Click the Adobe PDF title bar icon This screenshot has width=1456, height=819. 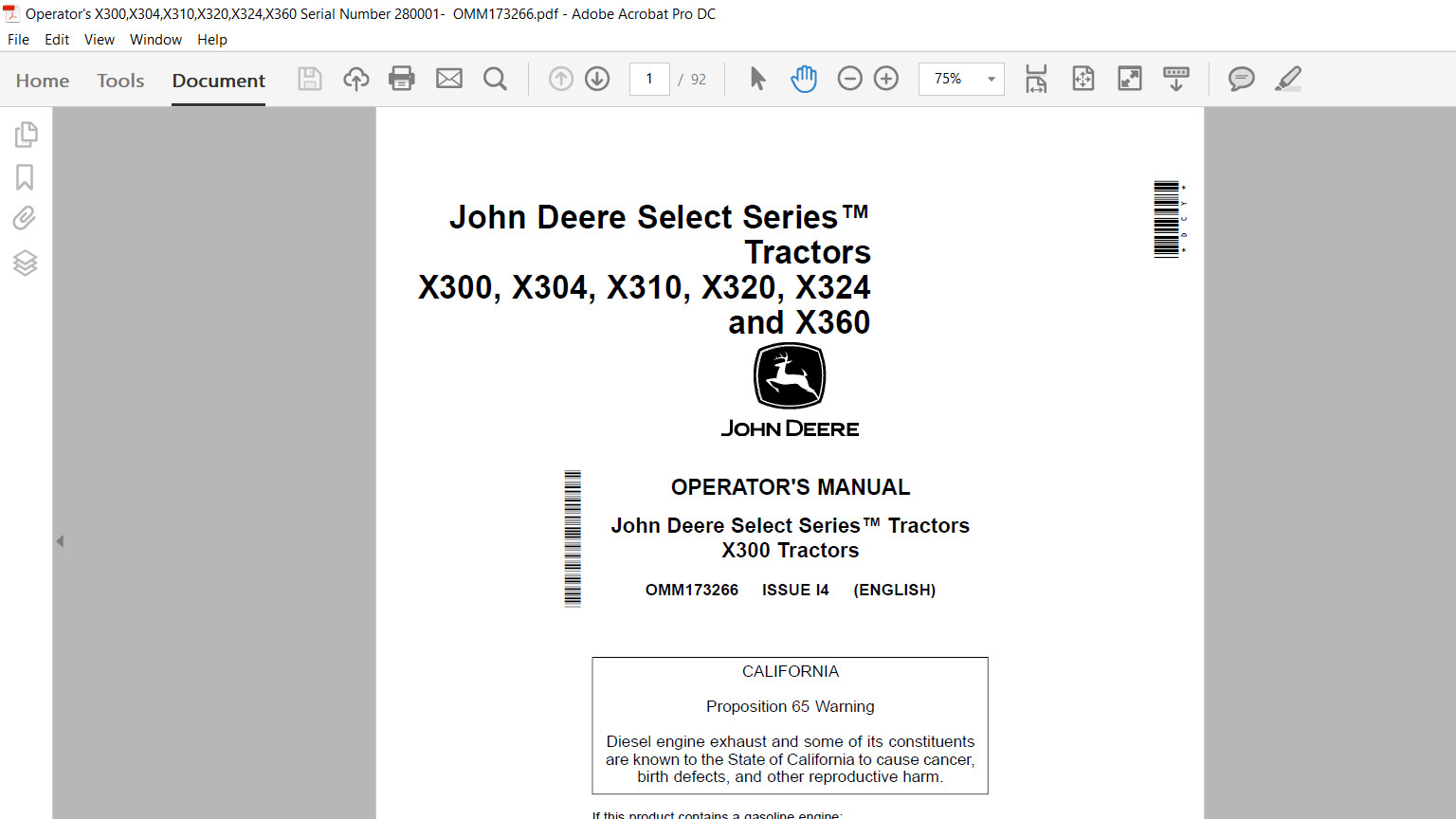pyautogui.click(x=11, y=14)
